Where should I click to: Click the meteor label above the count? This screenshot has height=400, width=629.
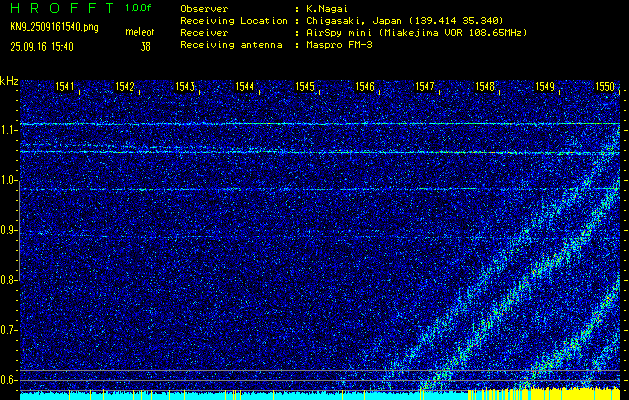[x=140, y=32]
